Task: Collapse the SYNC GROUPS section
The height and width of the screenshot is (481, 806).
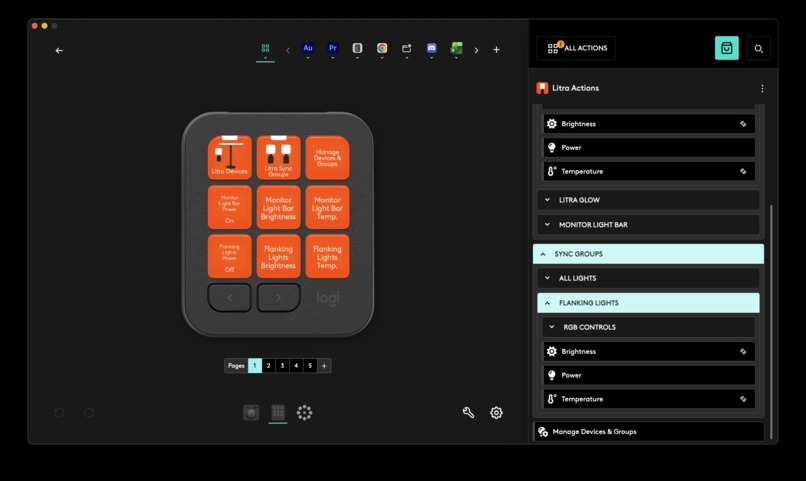Action: click(648, 254)
